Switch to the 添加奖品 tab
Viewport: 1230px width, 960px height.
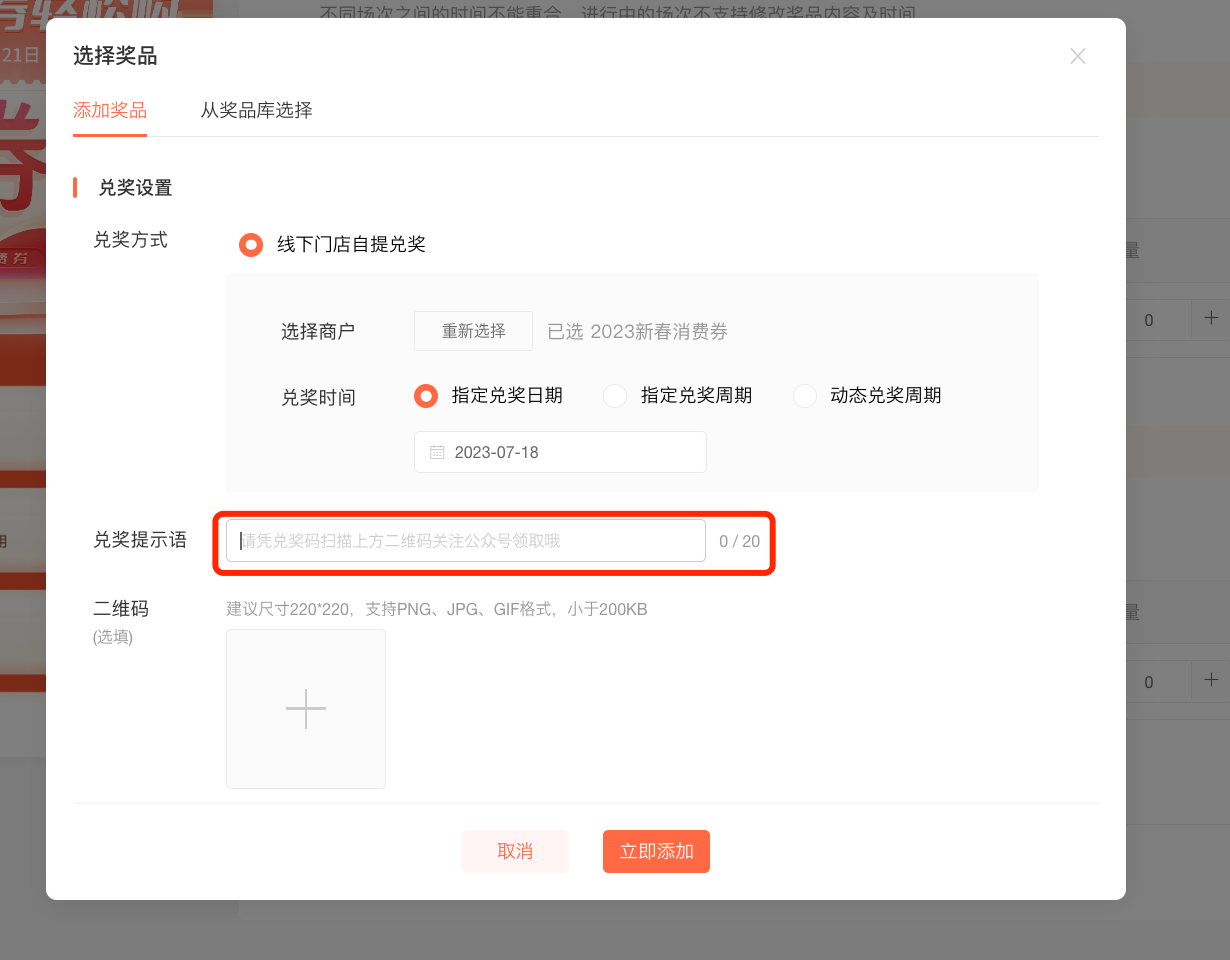(x=110, y=110)
